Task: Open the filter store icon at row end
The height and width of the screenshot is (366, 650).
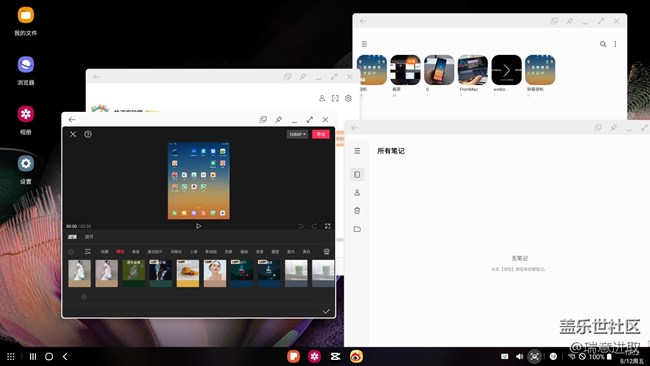Action: point(327,252)
